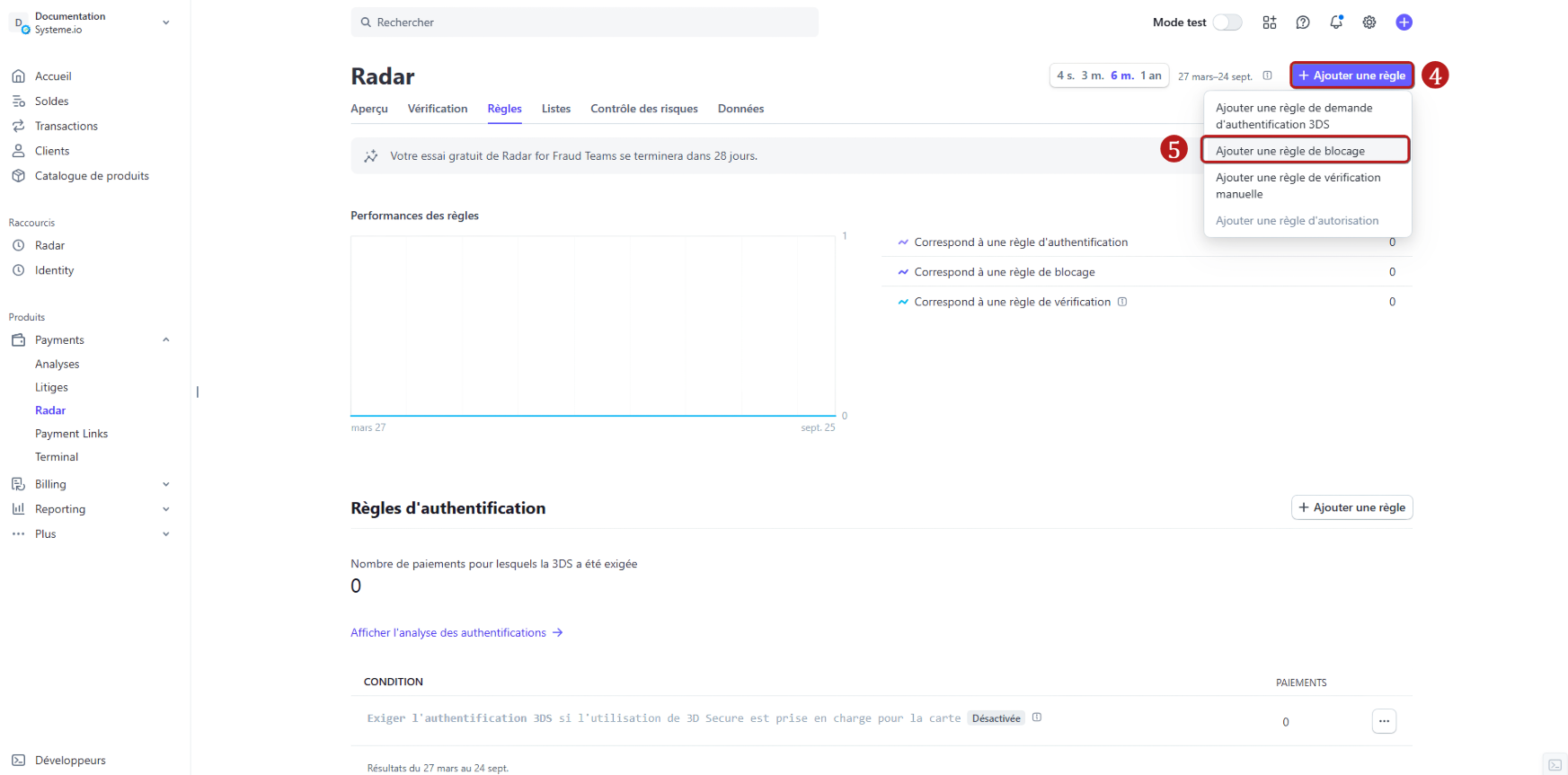The height and width of the screenshot is (775, 1568).
Task: Select the Règles tab
Action: [504, 109]
